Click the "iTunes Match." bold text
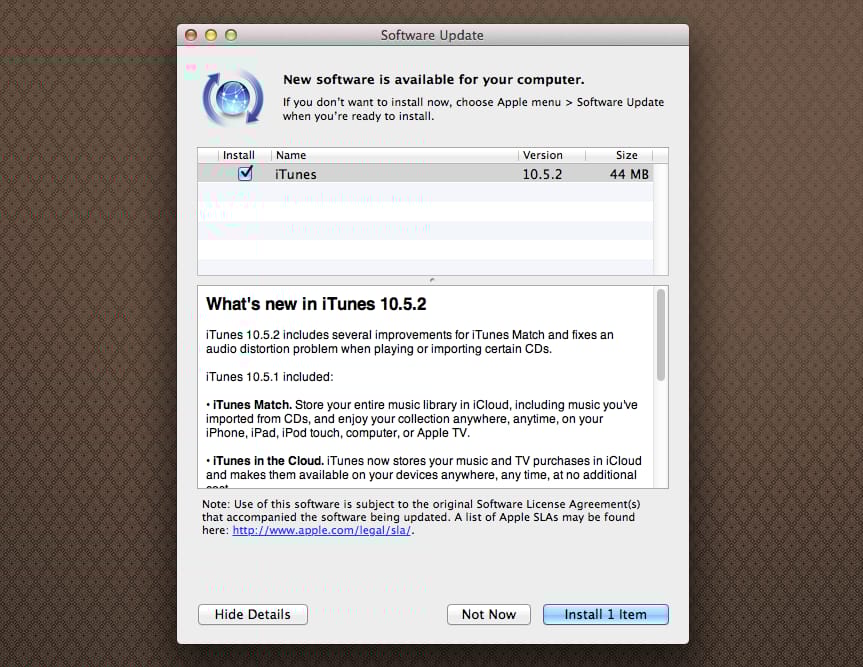 coord(252,405)
